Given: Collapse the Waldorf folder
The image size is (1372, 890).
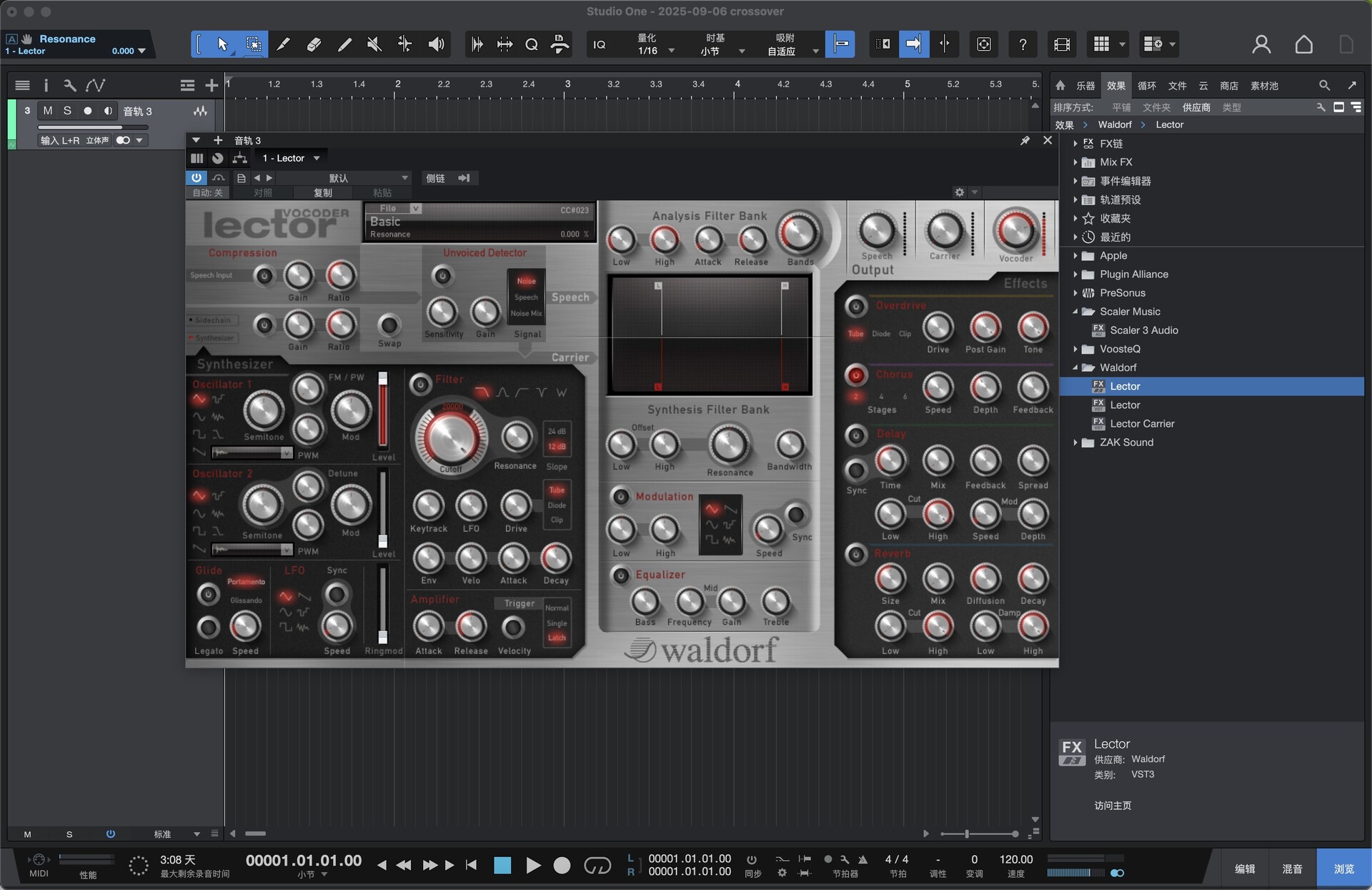Looking at the screenshot, I should [x=1075, y=368].
